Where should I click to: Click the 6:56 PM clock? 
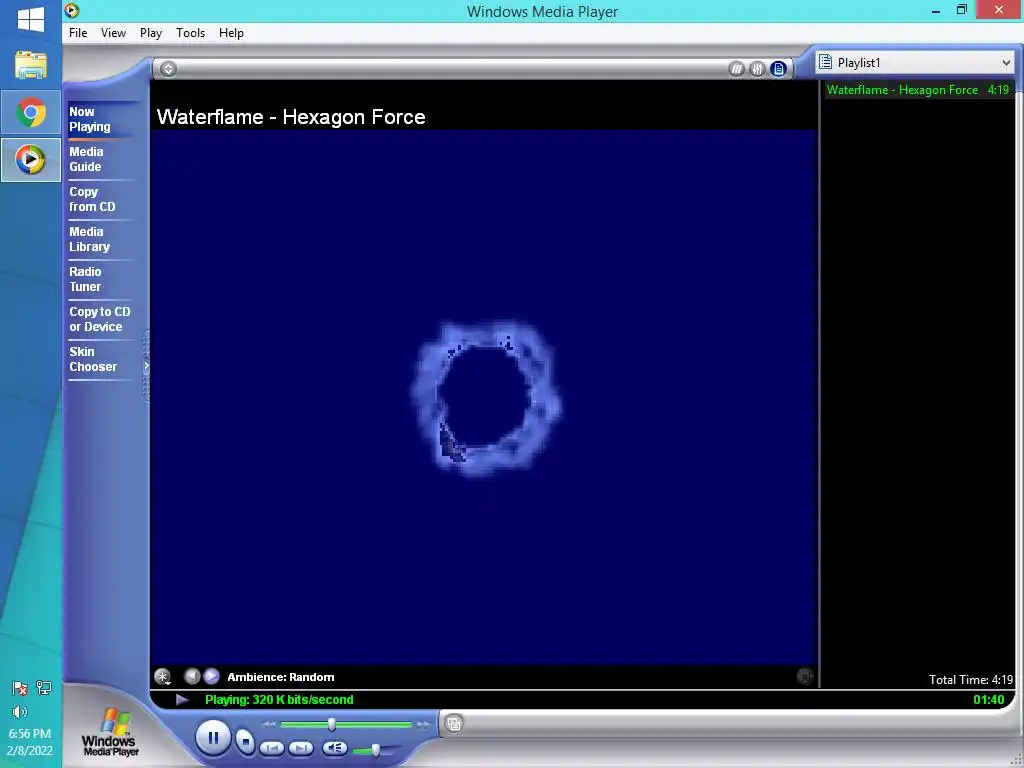pos(30,733)
